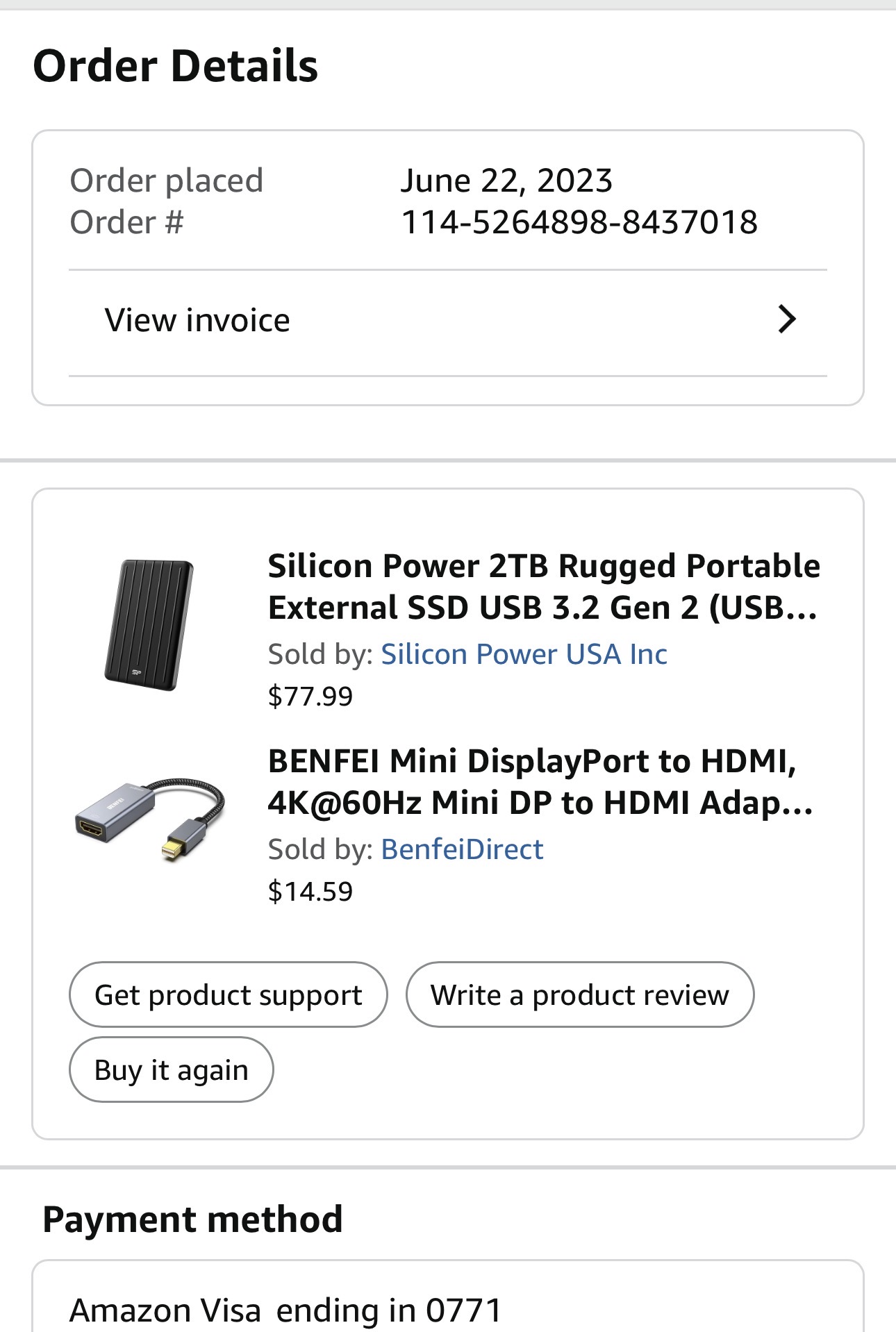Open the BENFEI HDMI adapter product image
Image resolution: width=896 pixels, height=1332 pixels.
point(150,819)
